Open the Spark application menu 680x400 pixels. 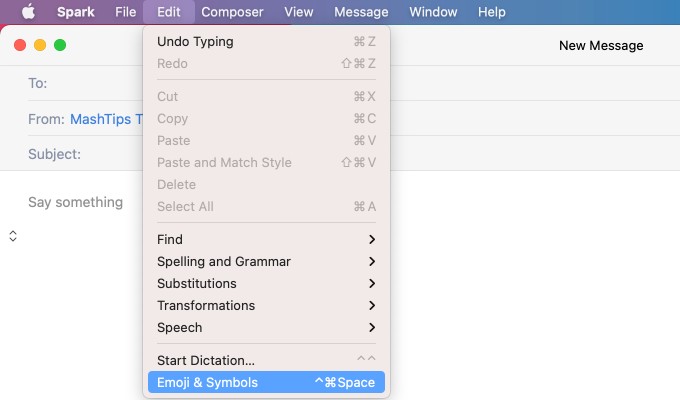click(75, 12)
